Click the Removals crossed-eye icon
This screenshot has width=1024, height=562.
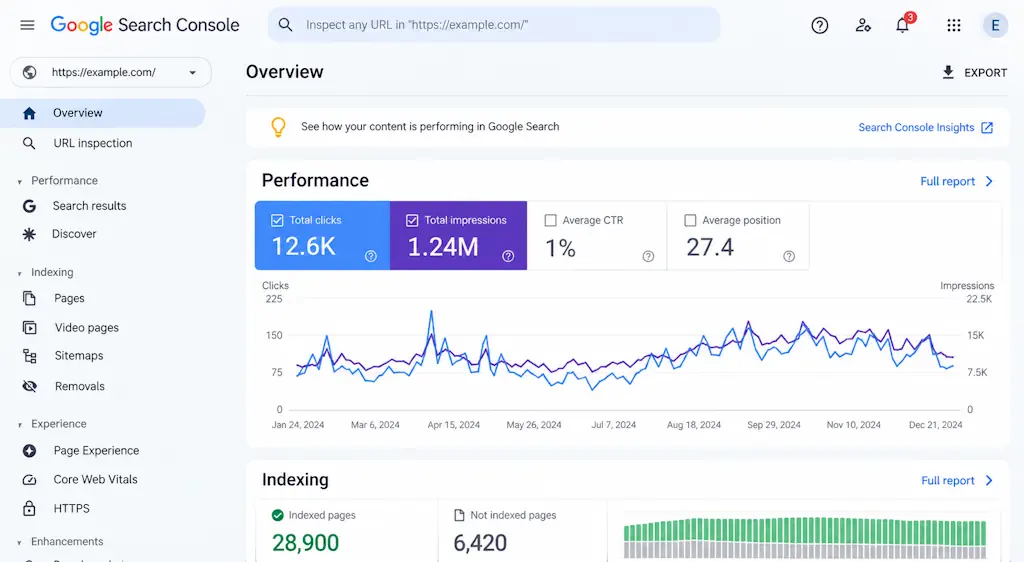tap(29, 386)
